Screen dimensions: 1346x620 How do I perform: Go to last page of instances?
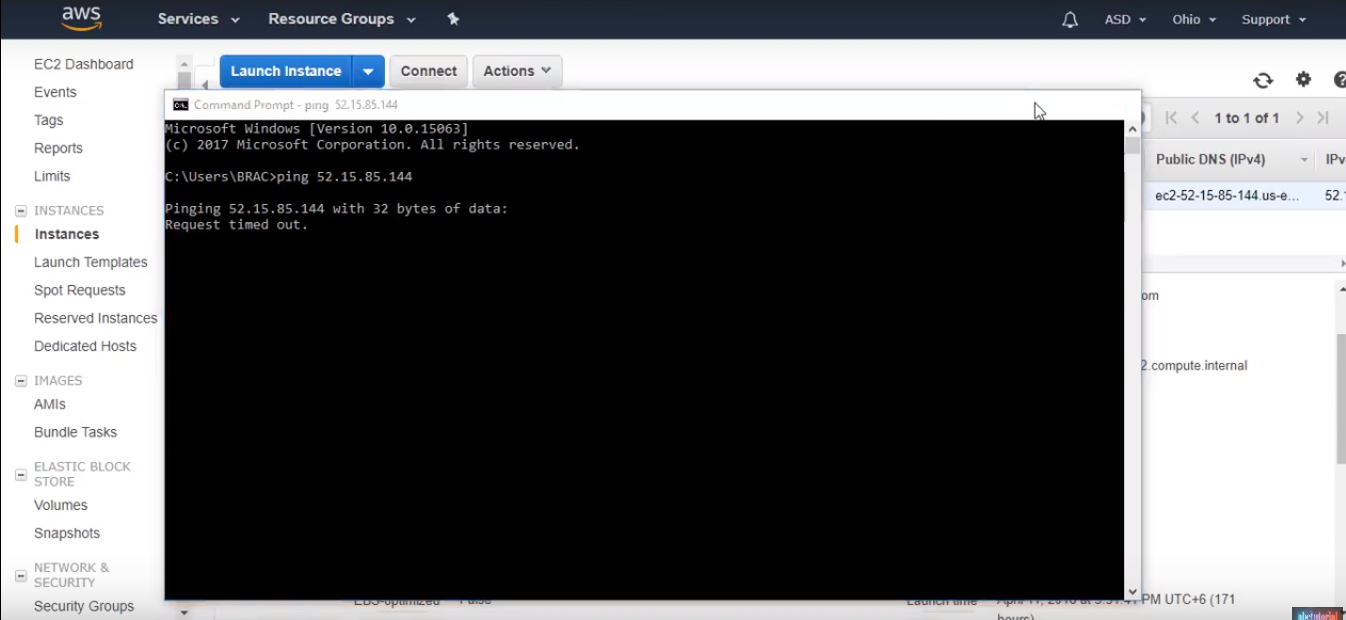[1323, 118]
